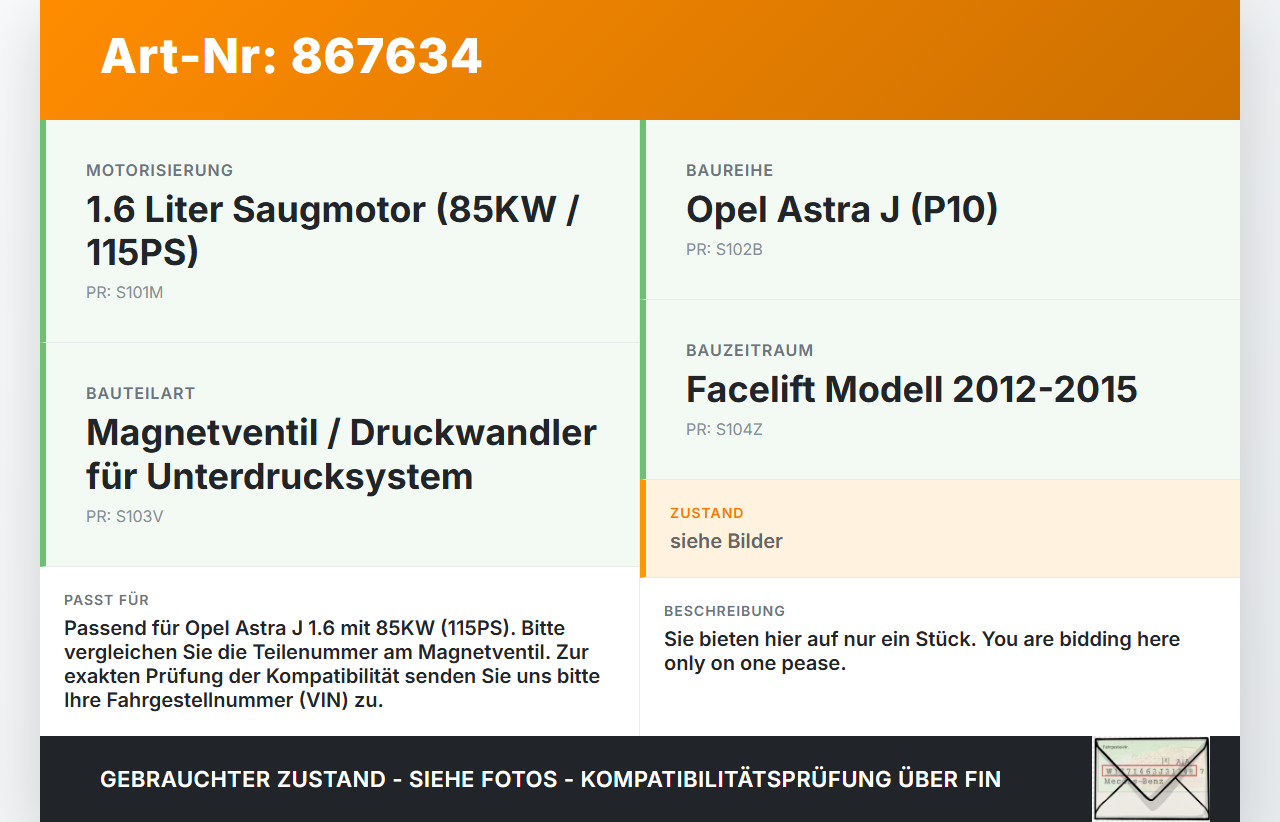Click the 'Sie bieten hier auf' description
This screenshot has height=822, width=1280.
click(x=922, y=651)
